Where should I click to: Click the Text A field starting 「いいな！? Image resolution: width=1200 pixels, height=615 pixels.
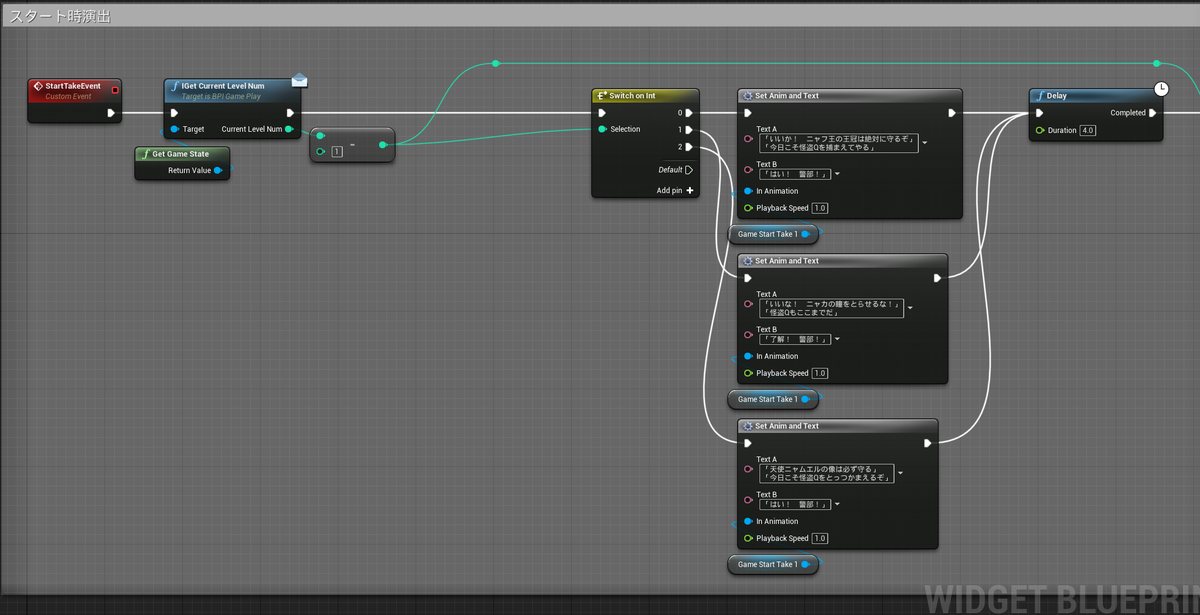tap(830, 308)
